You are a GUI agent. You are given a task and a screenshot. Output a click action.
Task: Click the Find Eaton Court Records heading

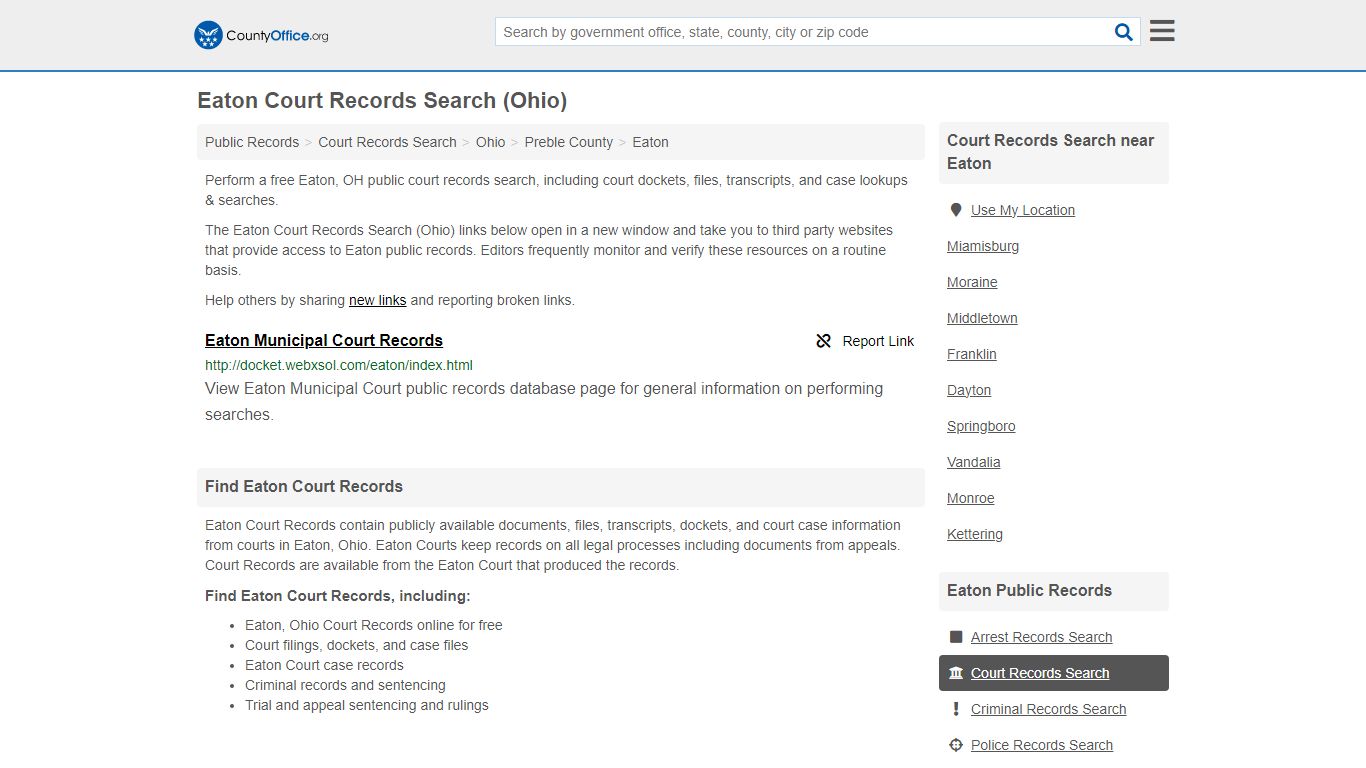pos(304,487)
